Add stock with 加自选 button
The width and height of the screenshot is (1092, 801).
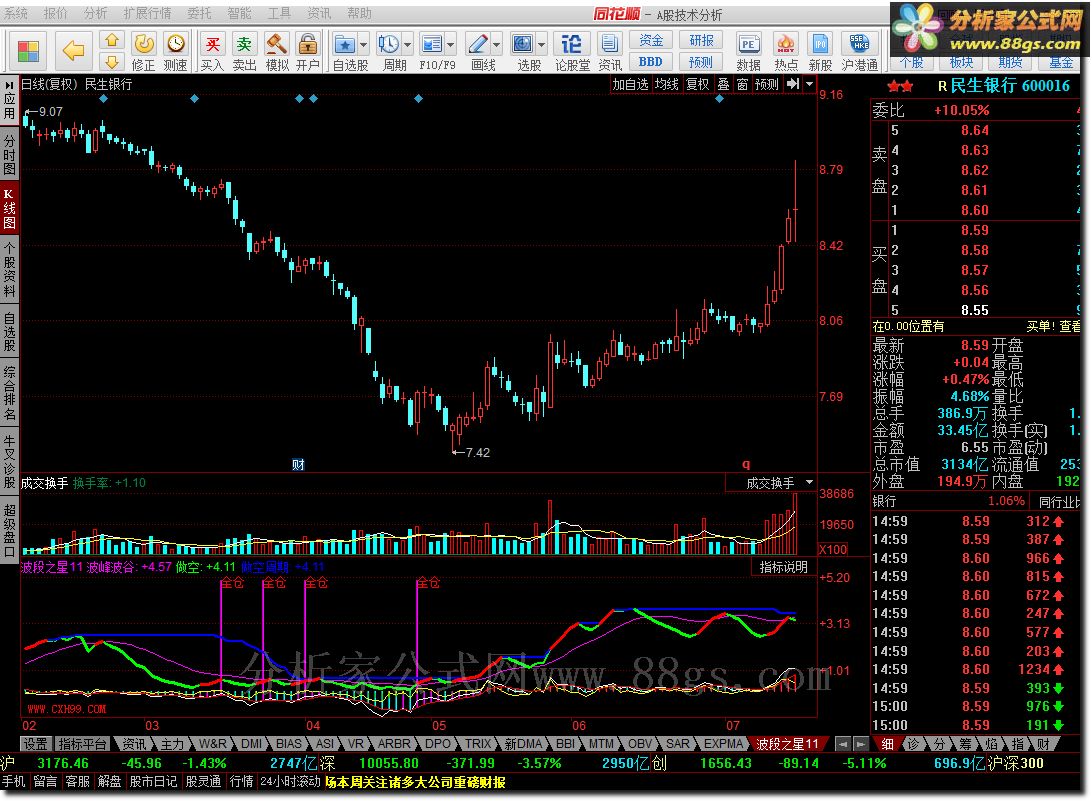point(630,84)
